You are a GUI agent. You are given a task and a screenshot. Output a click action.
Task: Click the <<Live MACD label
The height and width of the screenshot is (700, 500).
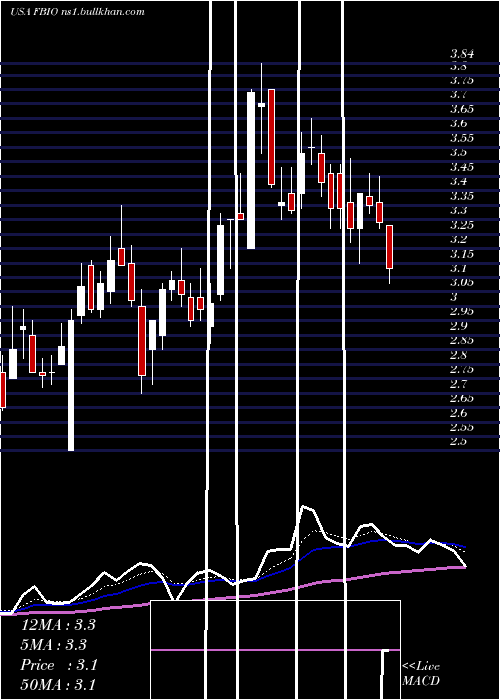421,673
